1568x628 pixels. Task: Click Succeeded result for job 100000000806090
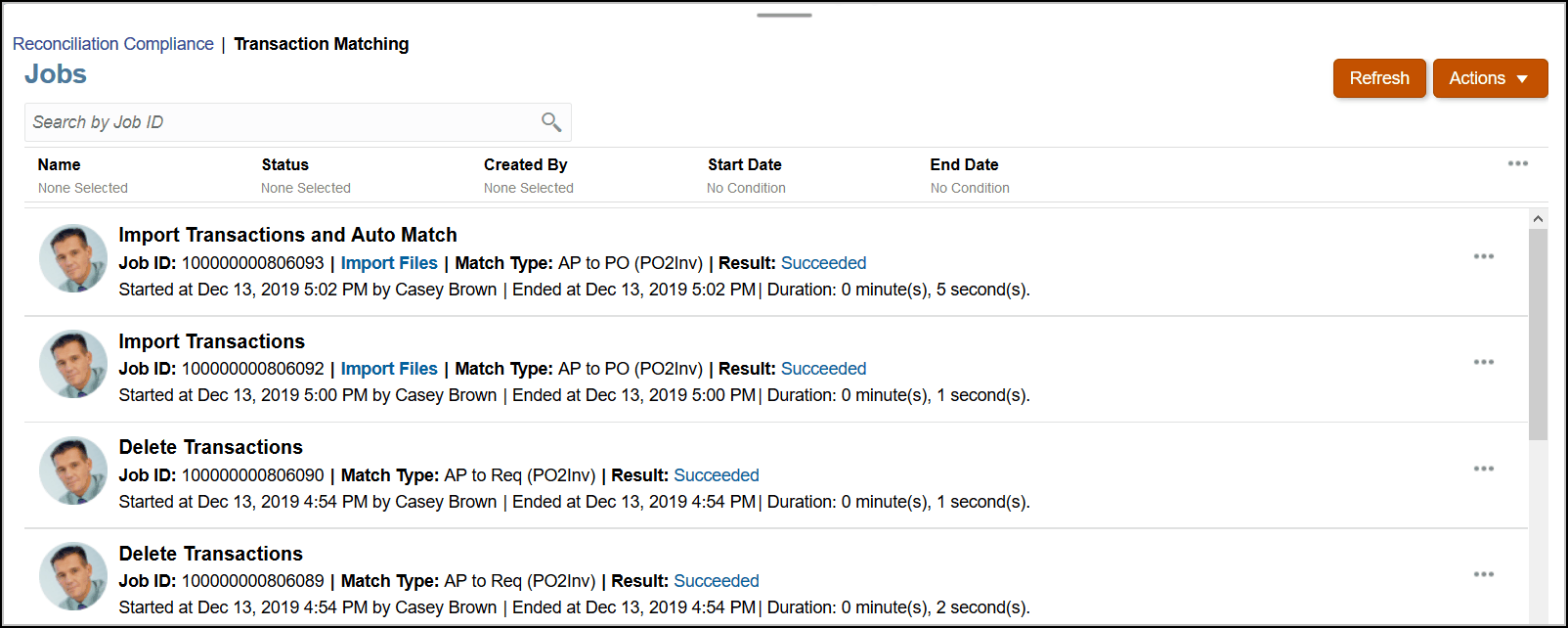pos(717,475)
